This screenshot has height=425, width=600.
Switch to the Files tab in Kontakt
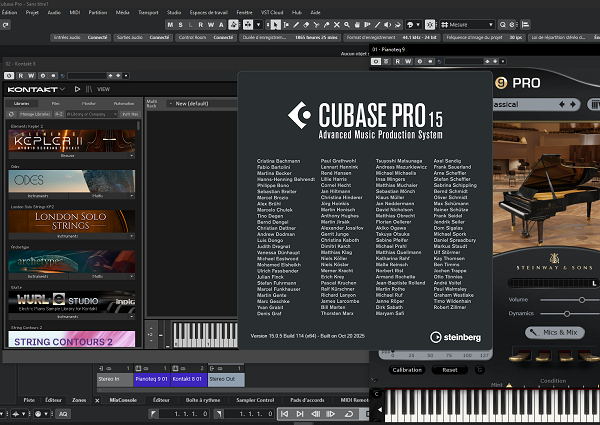point(55,103)
